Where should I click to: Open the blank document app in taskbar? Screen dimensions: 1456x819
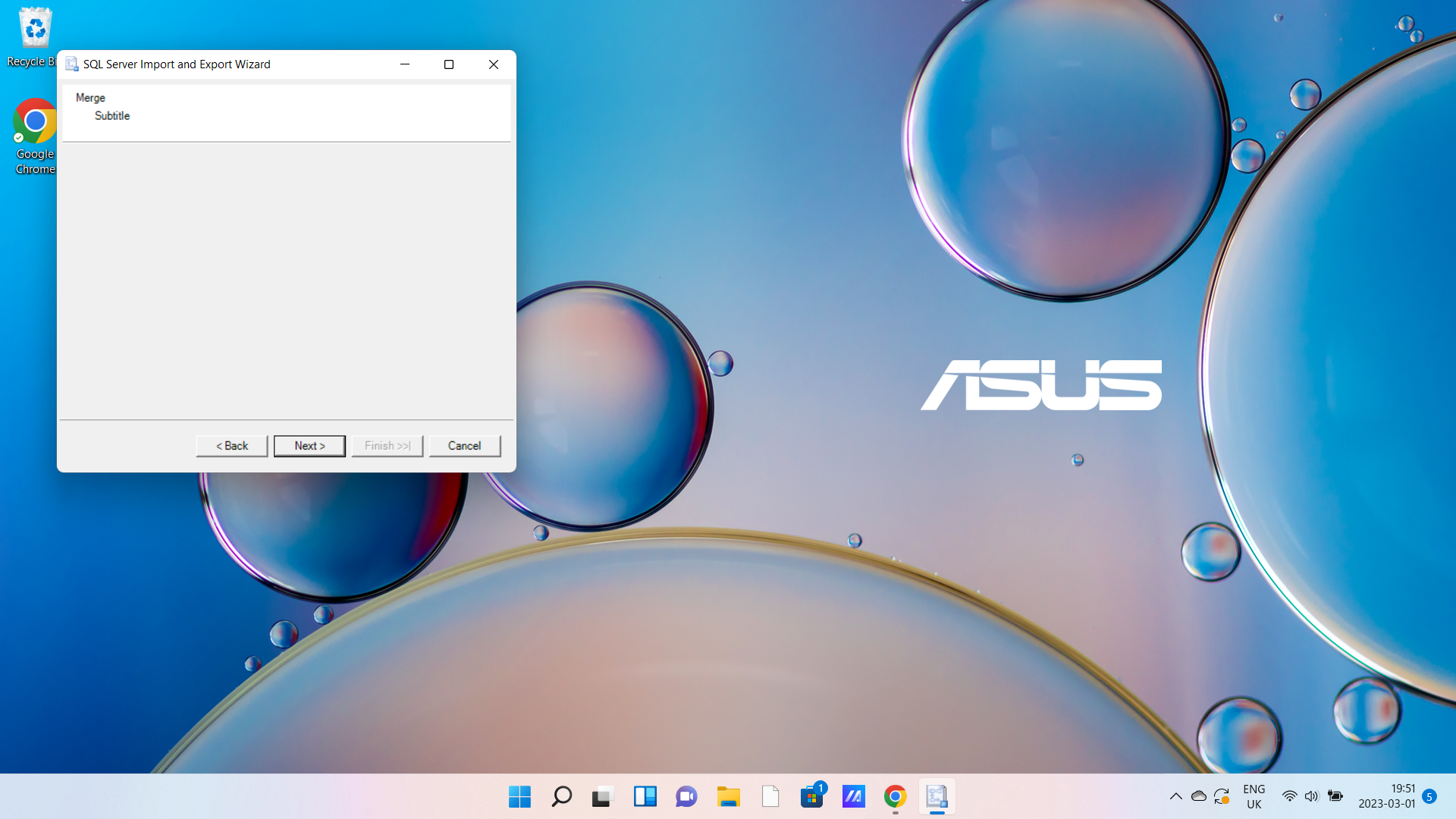point(770,796)
